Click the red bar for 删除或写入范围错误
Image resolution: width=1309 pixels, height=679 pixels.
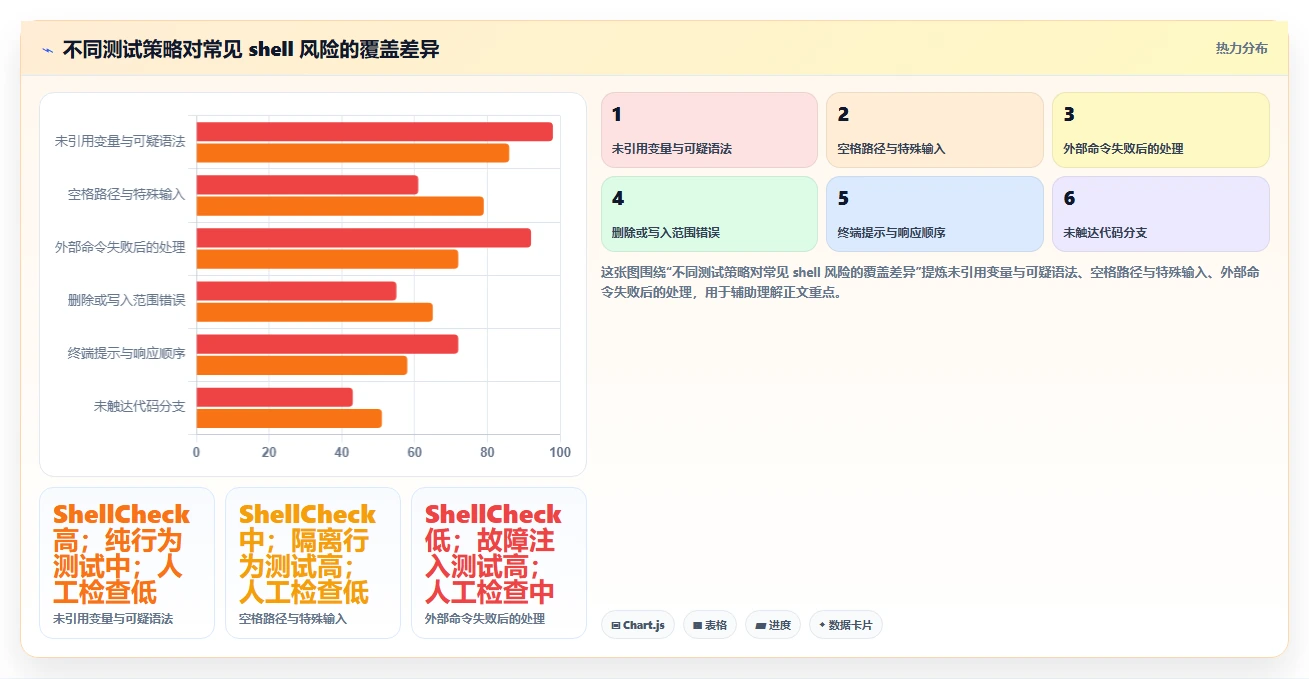[x=297, y=291]
